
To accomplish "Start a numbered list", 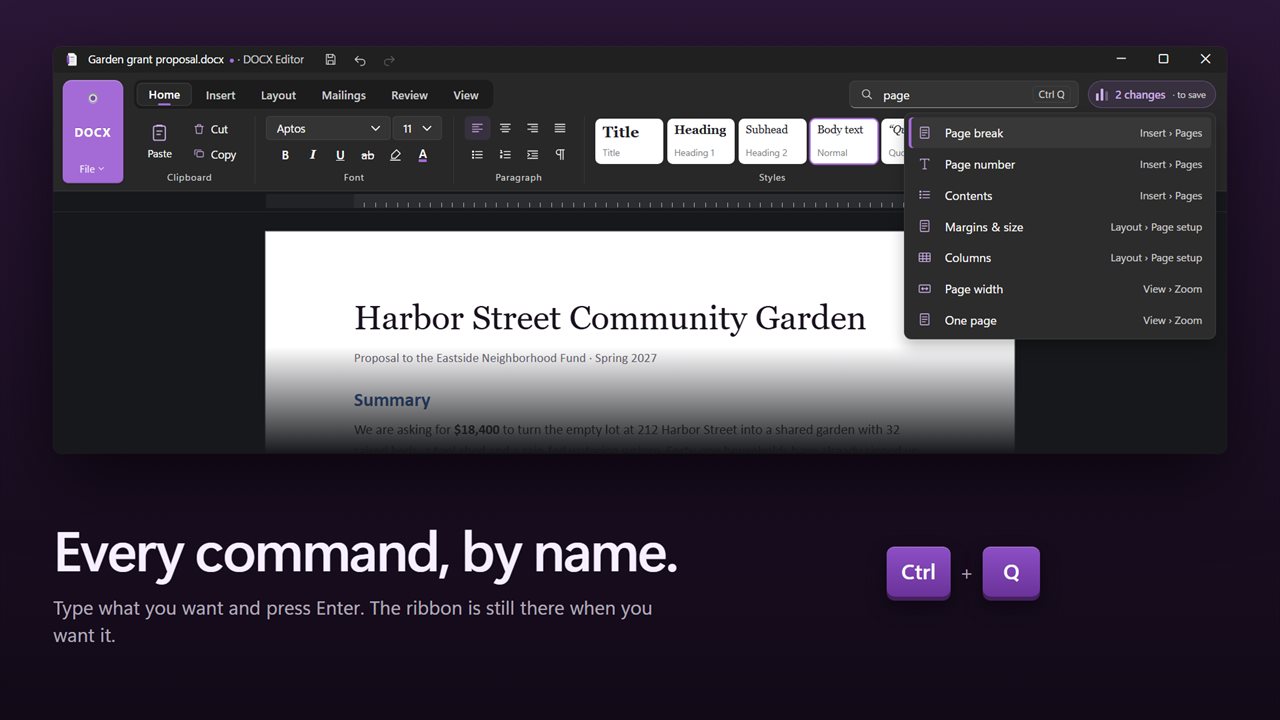I will (505, 155).
